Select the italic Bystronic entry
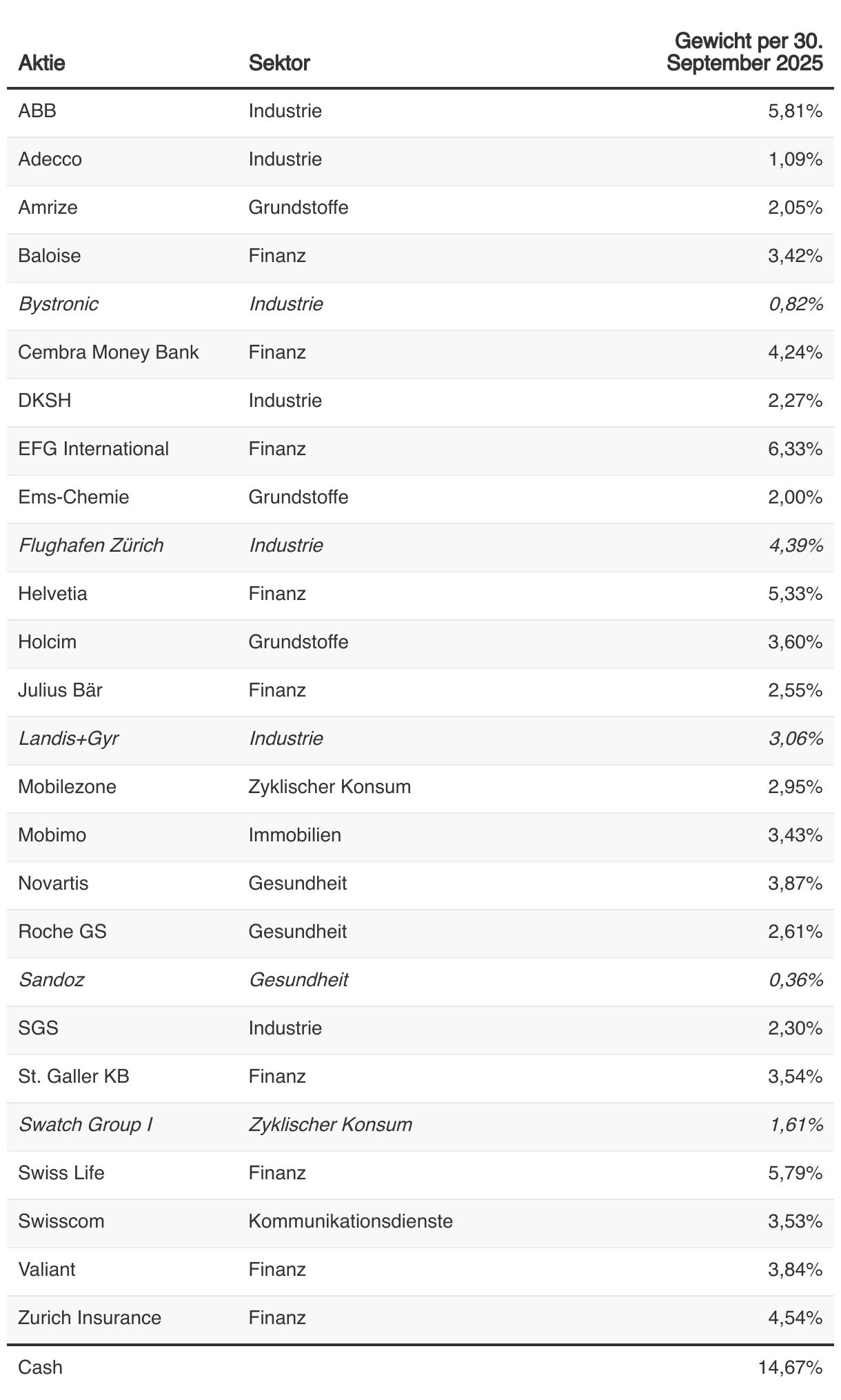The width and height of the screenshot is (841, 1400). tap(59, 304)
